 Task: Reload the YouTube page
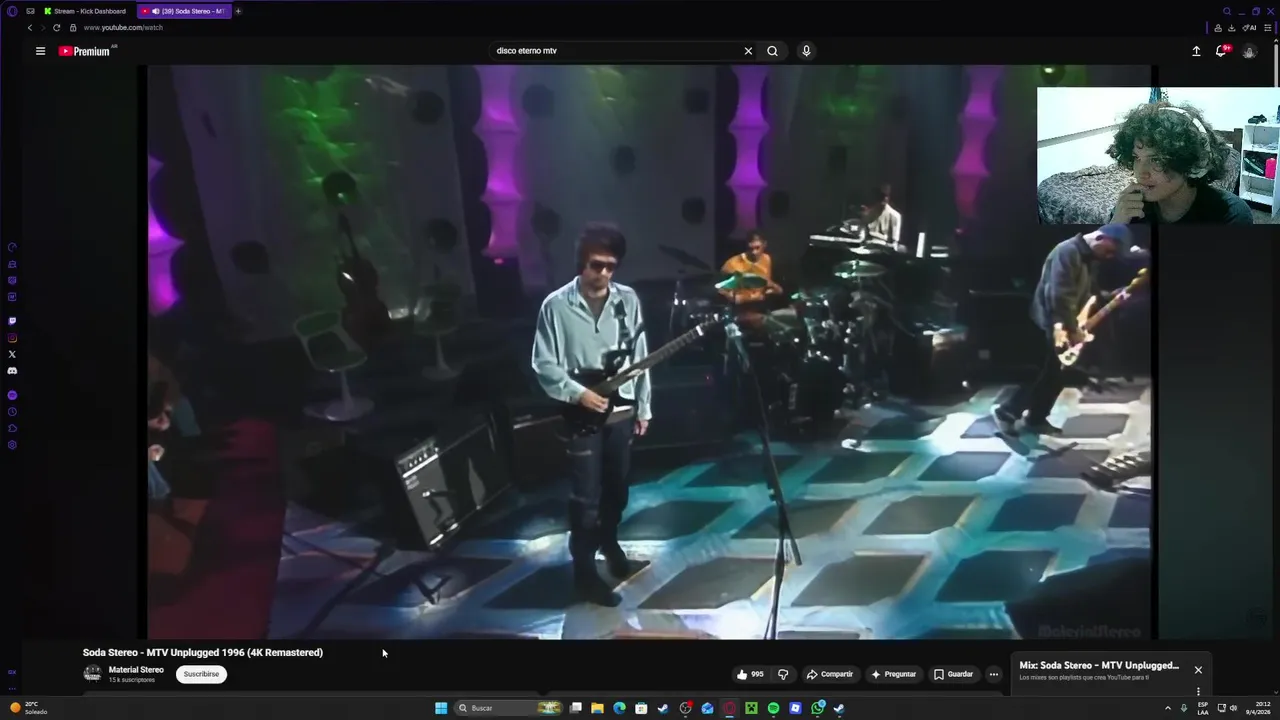pyautogui.click(x=56, y=28)
